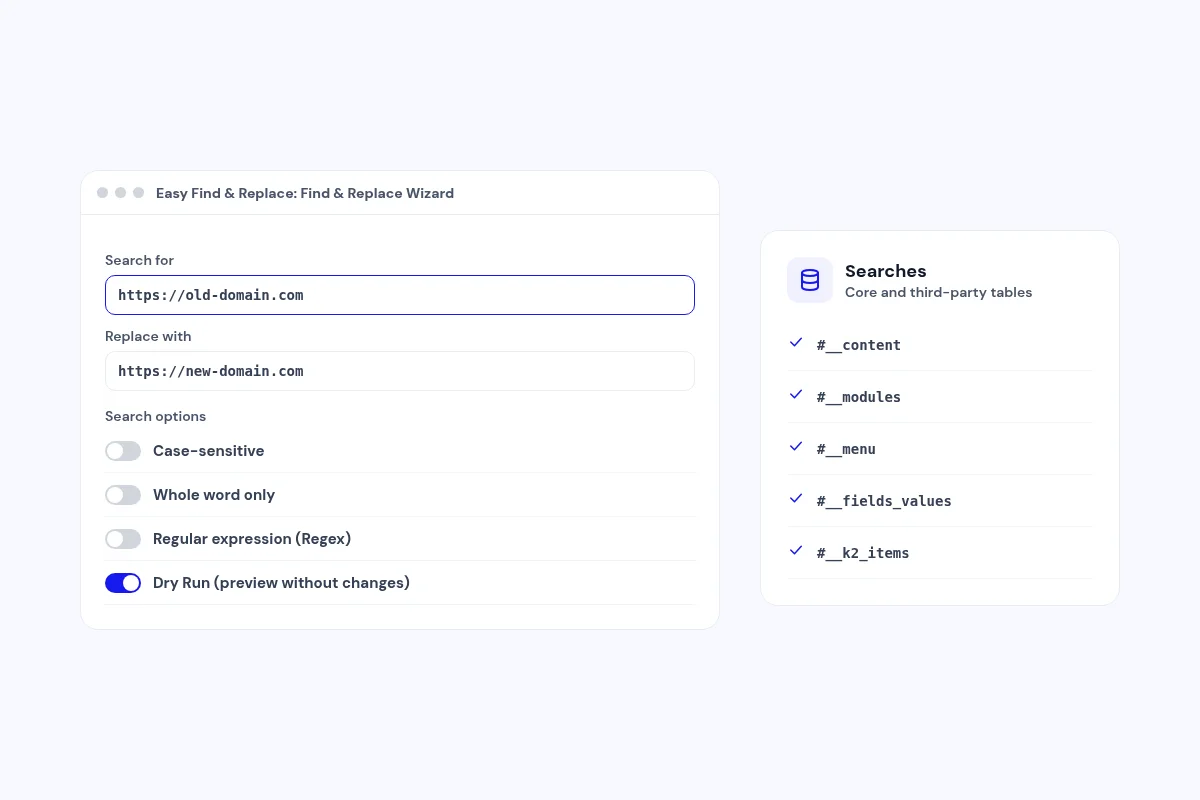Click the database icon beside Searches
Viewport: 1200px width, 800px height.
(x=810, y=280)
